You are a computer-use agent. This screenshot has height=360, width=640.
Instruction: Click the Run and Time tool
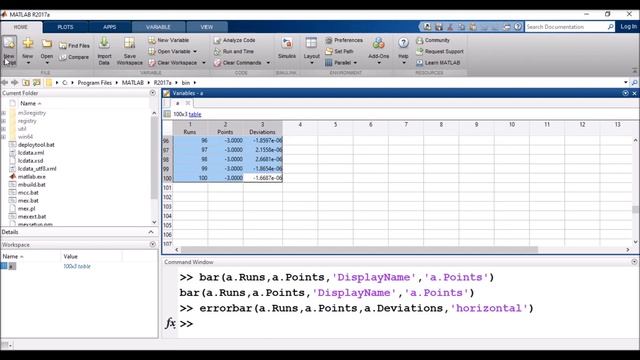point(234,51)
